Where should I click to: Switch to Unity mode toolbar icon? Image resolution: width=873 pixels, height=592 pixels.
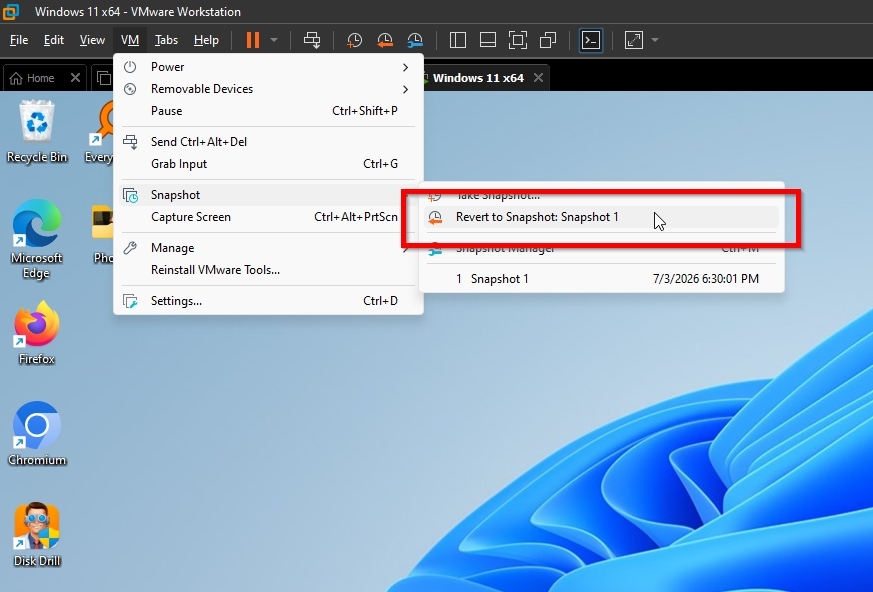[x=548, y=40]
